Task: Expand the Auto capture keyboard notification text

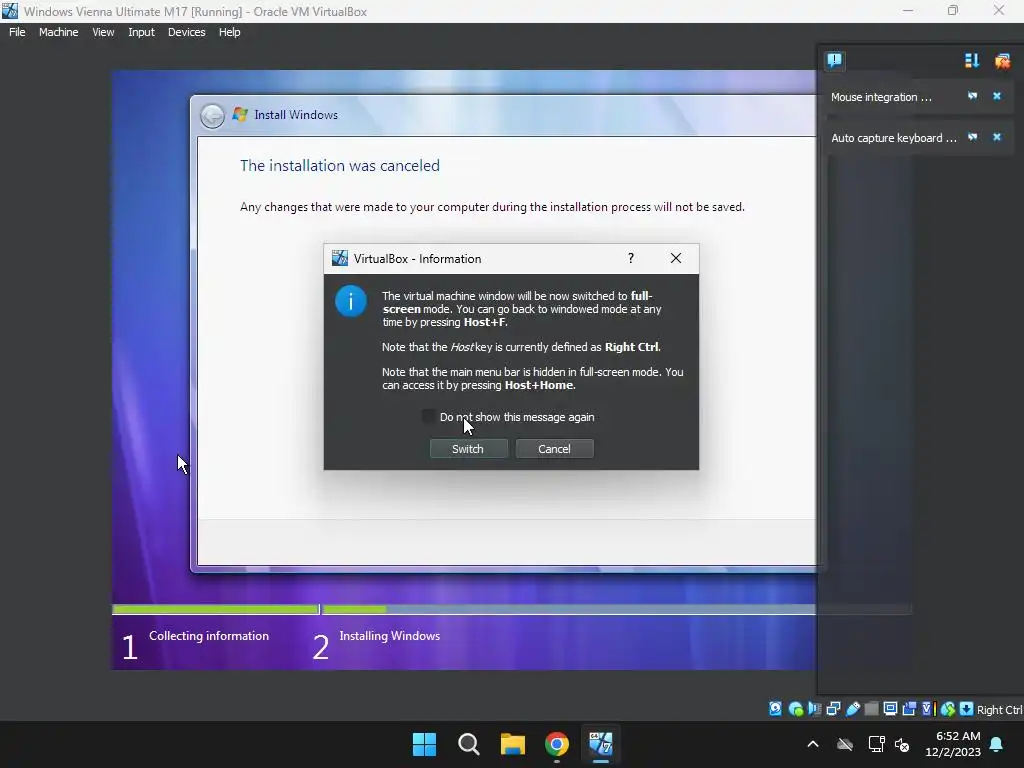Action: (x=893, y=138)
